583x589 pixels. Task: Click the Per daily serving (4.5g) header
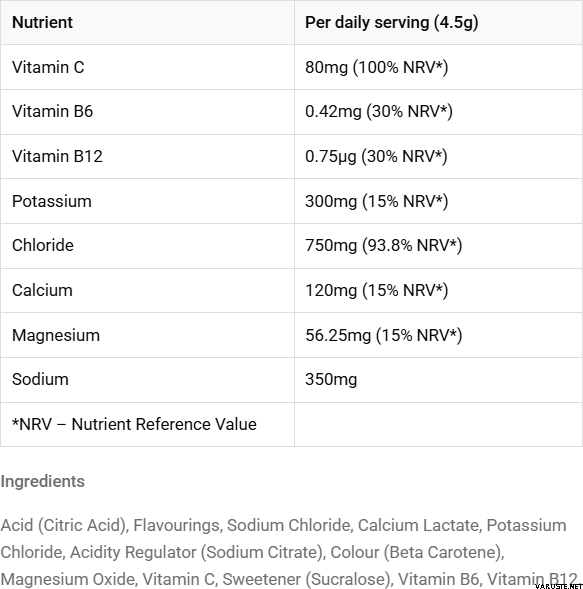pos(391,23)
